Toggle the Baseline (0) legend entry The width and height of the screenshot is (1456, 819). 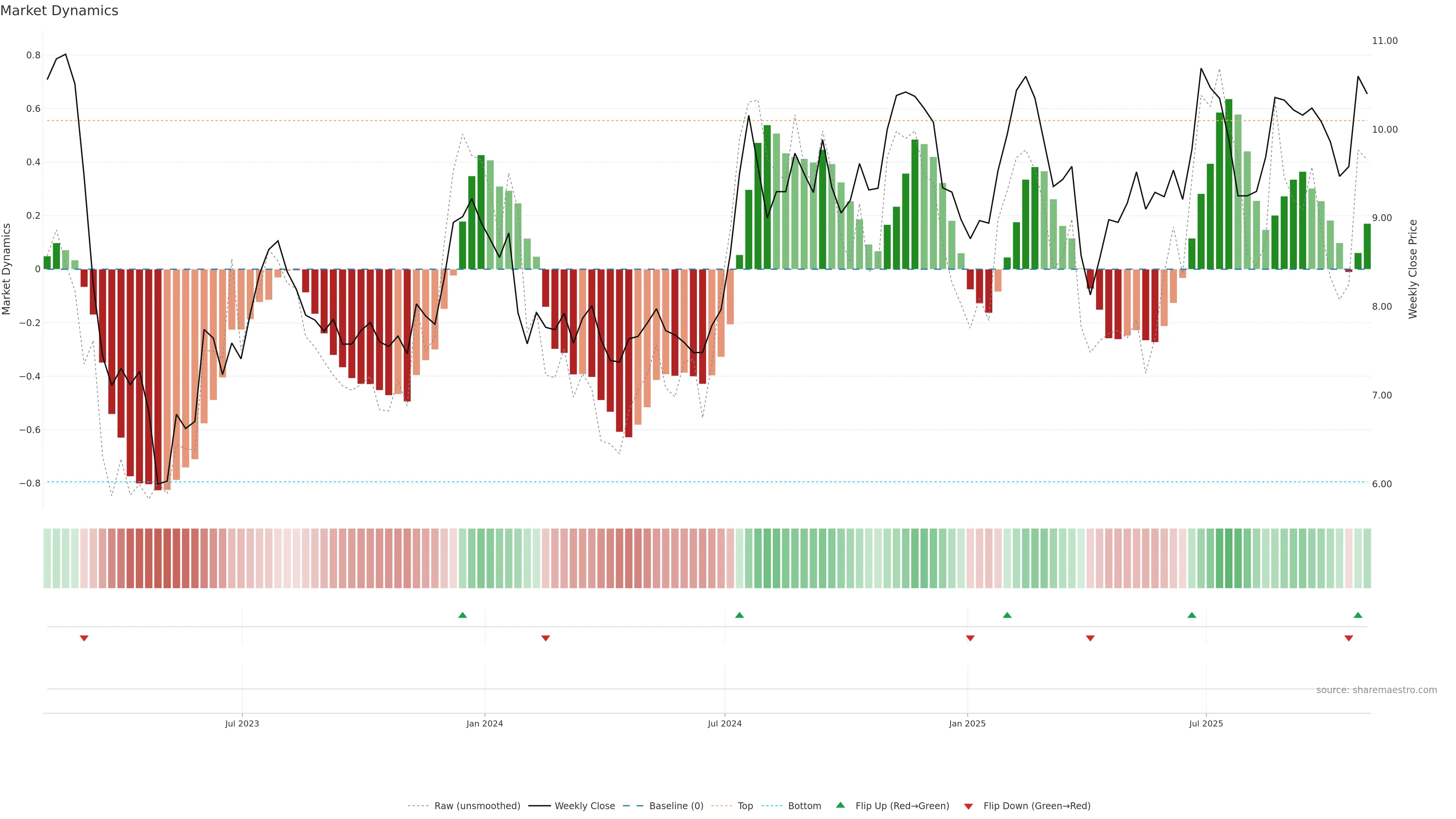pos(676,806)
